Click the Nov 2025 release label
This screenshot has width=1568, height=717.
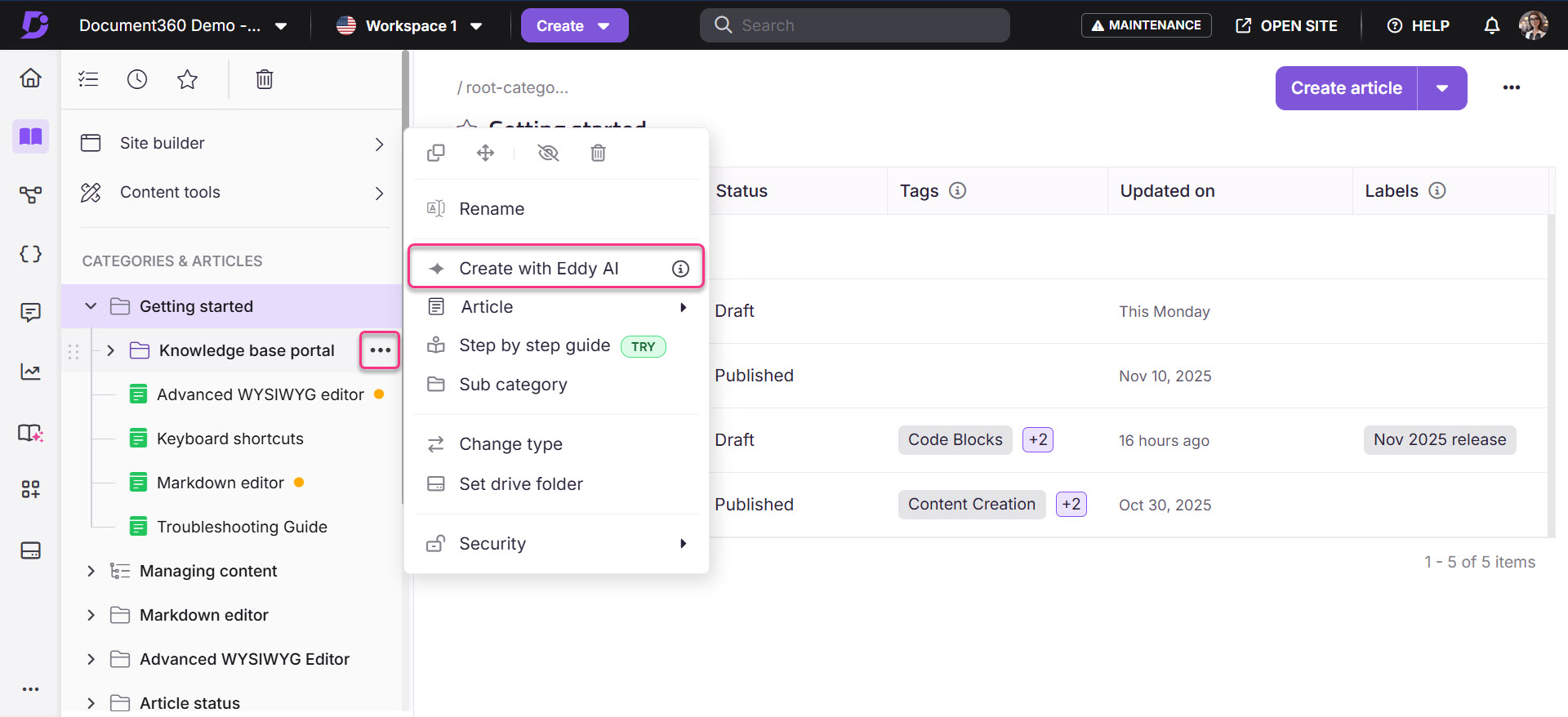[x=1440, y=439]
